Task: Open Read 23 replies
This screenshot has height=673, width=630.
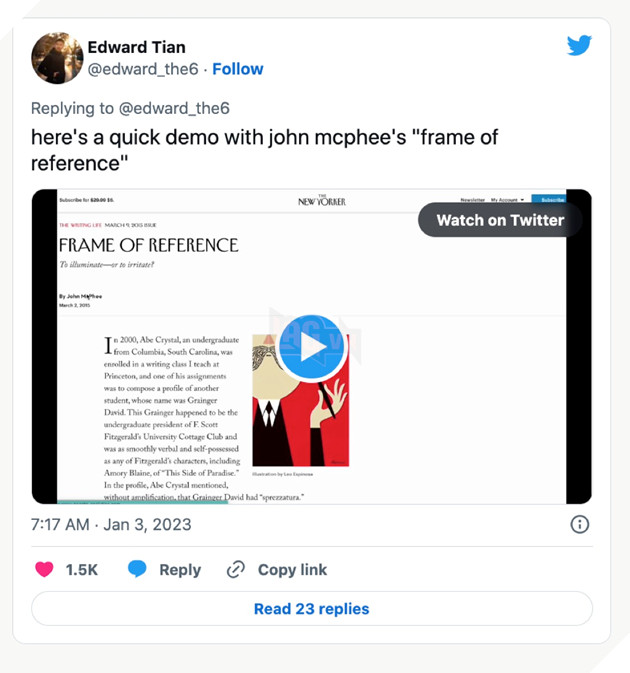Action: [311, 608]
